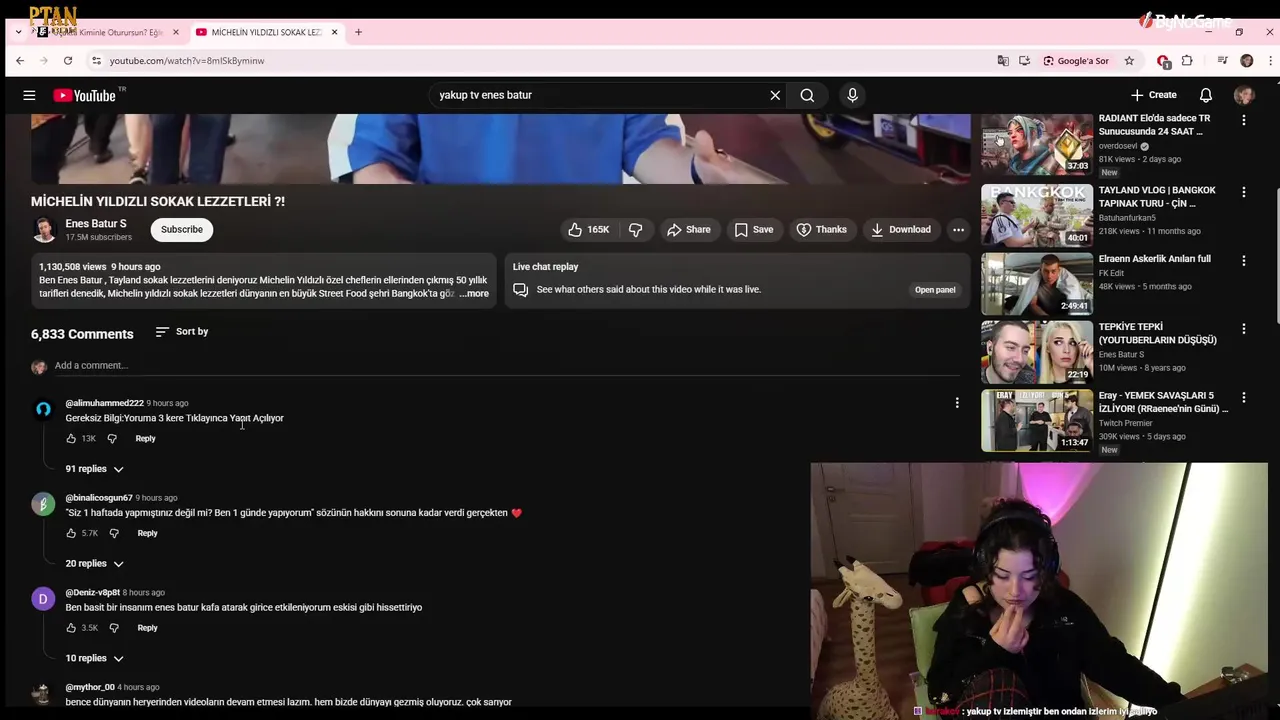Like the comment by @Deniz-v8p8t
Image resolution: width=1280 pixels, height=720 pixels.
pyautogui.click(x=71, y=628)
